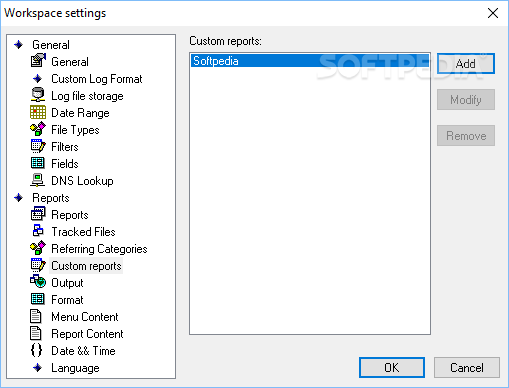Open the Referring Categories page
Image resolution: width=509 pixels, height=388 pixels.
pyautogui.click(x=99, y=249)
